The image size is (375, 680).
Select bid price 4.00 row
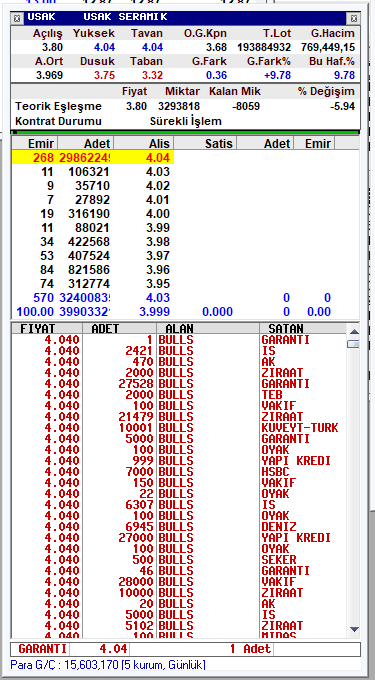click(x=93, y=214)
